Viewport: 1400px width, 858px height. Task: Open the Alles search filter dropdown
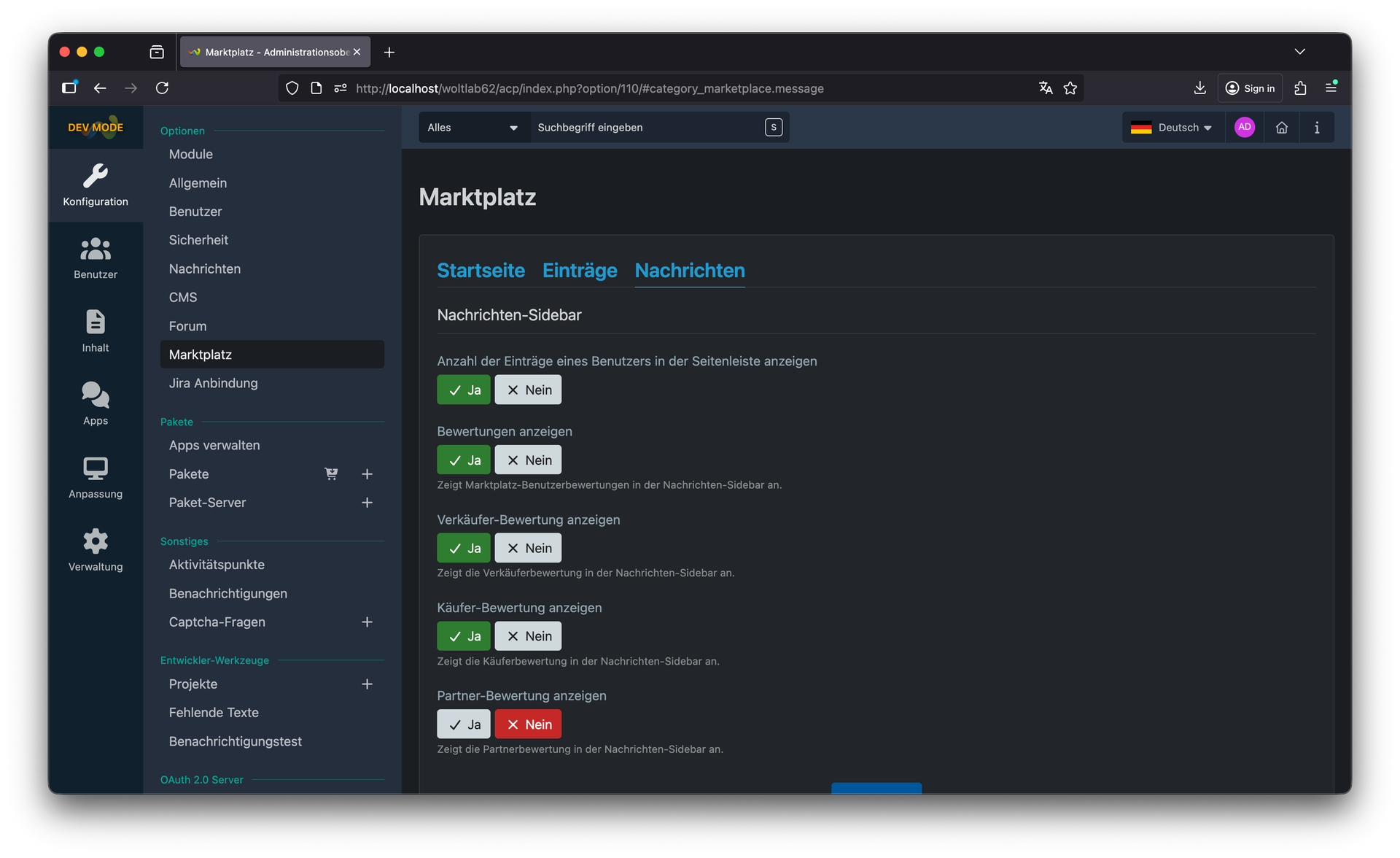472,128
